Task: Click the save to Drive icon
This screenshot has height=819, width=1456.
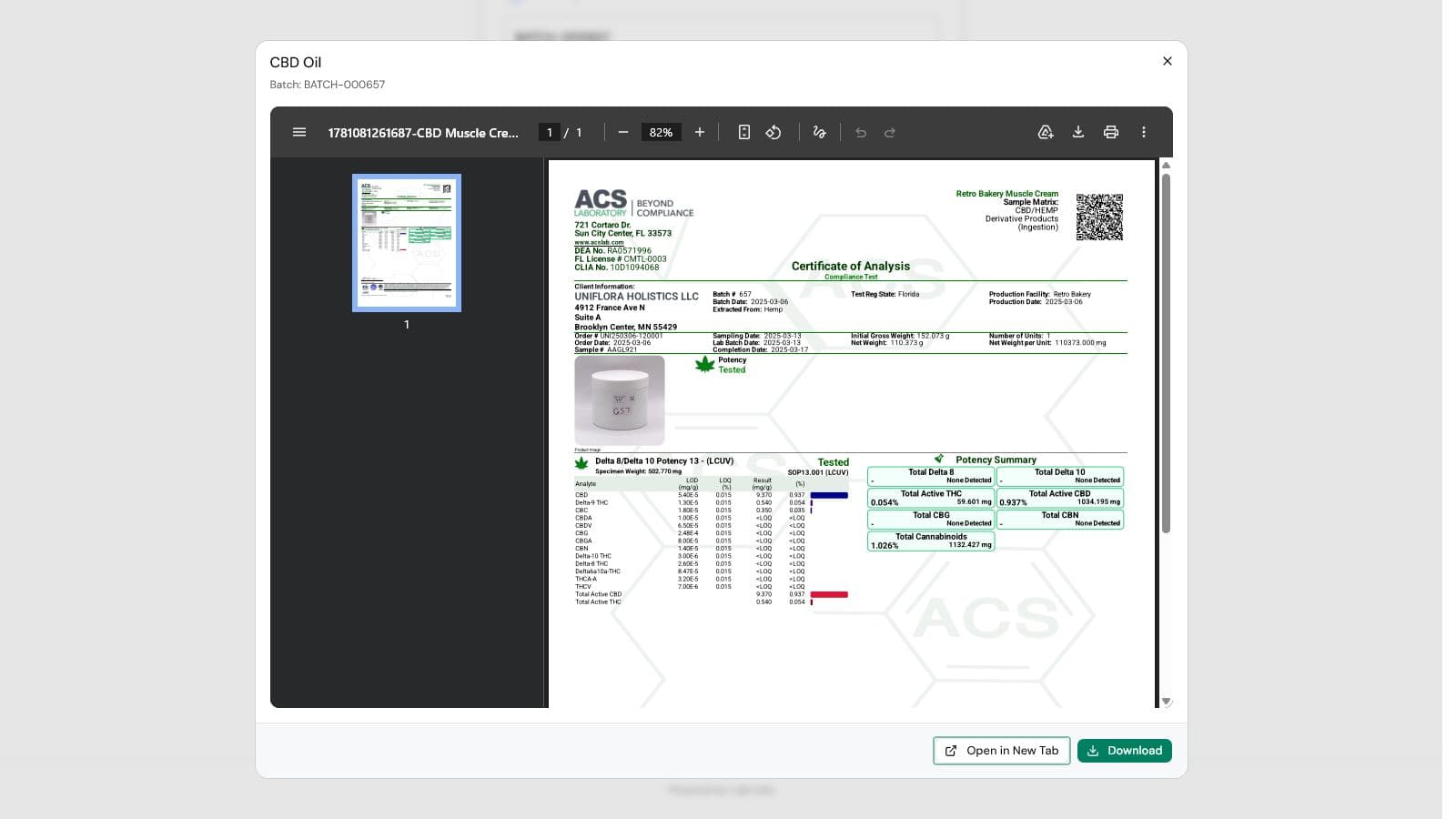Action: point(1046,132)
